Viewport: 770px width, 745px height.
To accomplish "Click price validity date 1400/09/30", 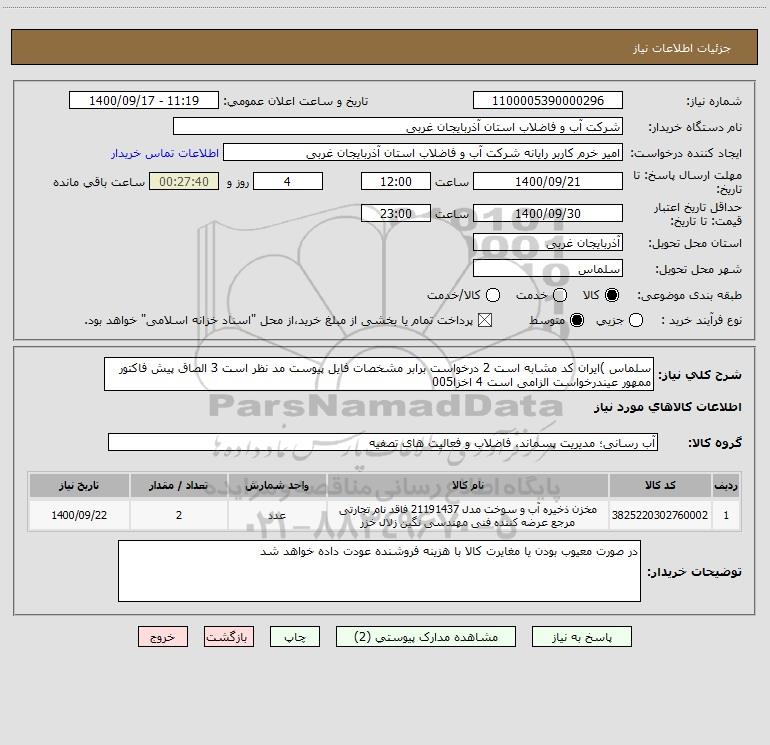I will (x=548, y=213).
